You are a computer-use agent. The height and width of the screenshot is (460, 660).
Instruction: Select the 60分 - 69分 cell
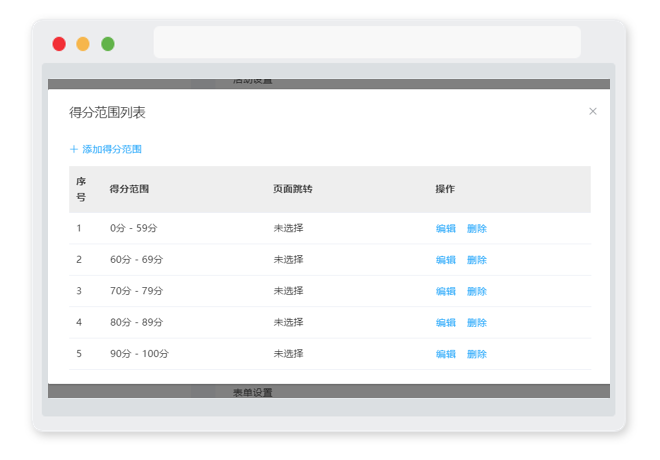136,260
